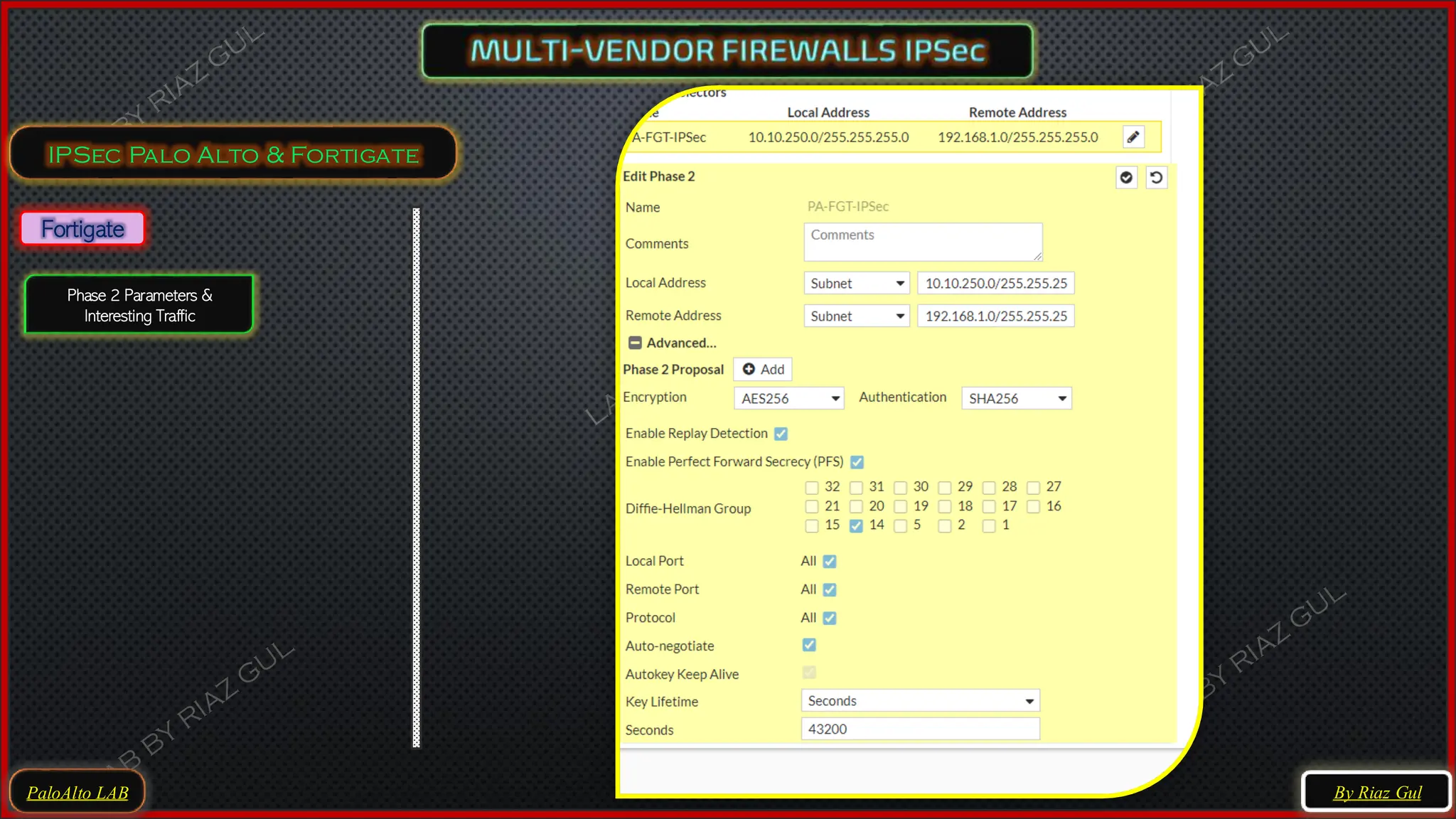Toggle Enable Perfect Forward Secrecy checkbox

click(x=857, y=462)
